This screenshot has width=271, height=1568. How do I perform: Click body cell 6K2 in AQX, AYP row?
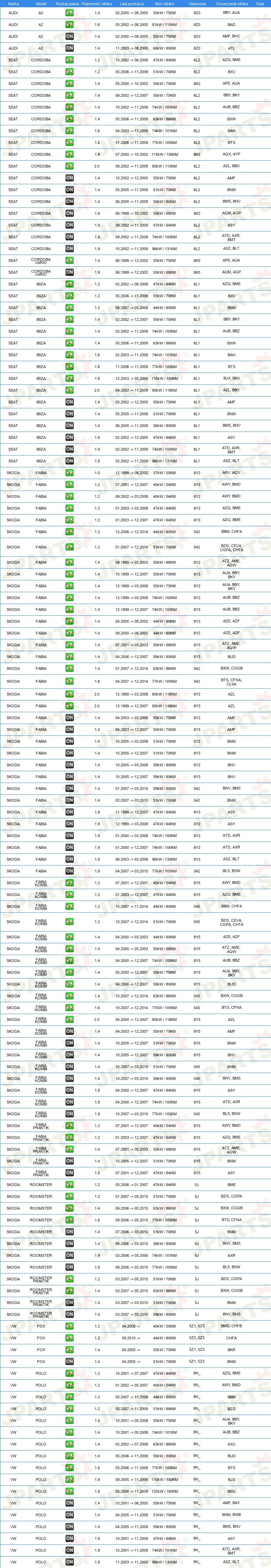[x=197, y=155]
